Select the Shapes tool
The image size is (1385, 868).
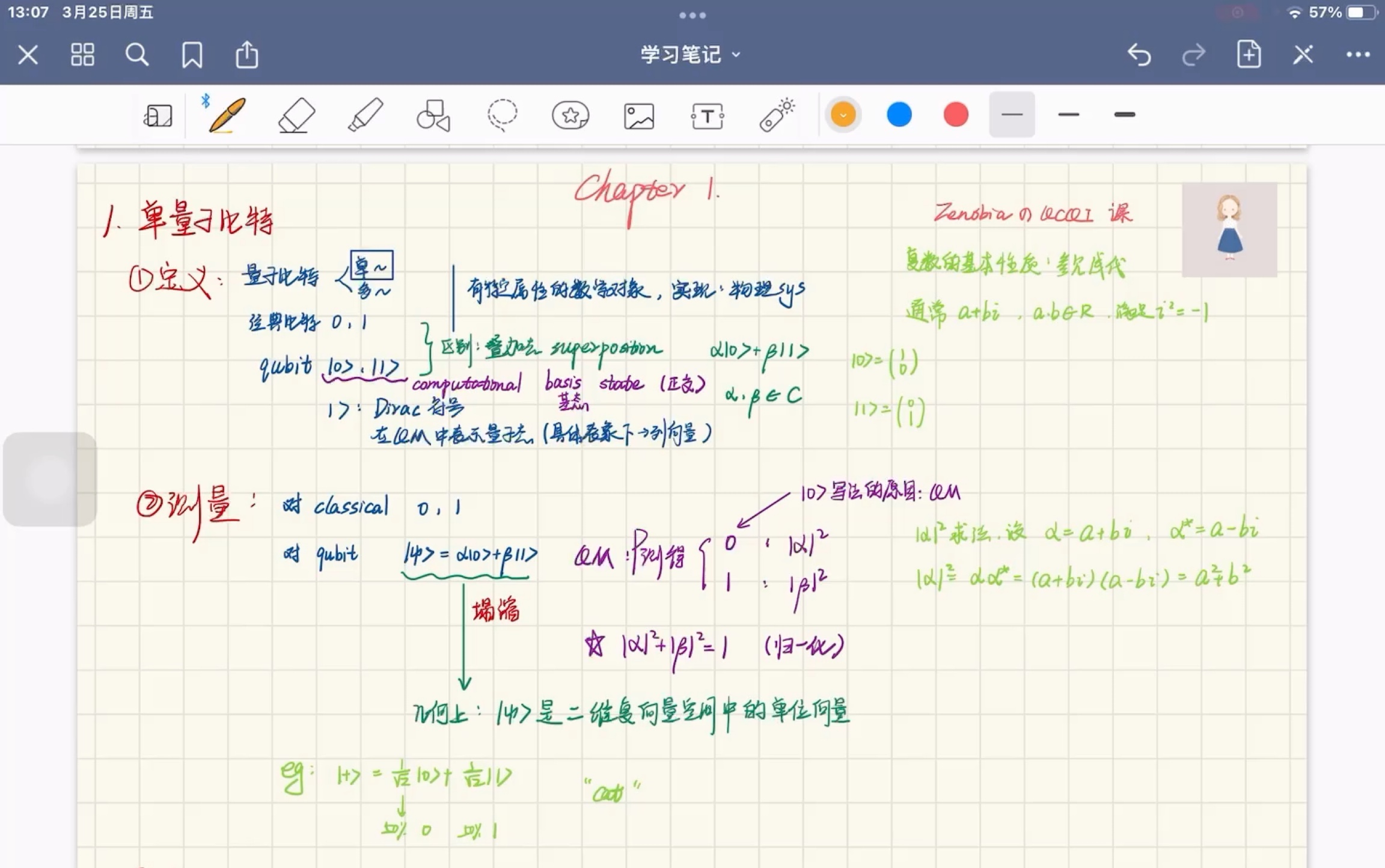[433, 115]
